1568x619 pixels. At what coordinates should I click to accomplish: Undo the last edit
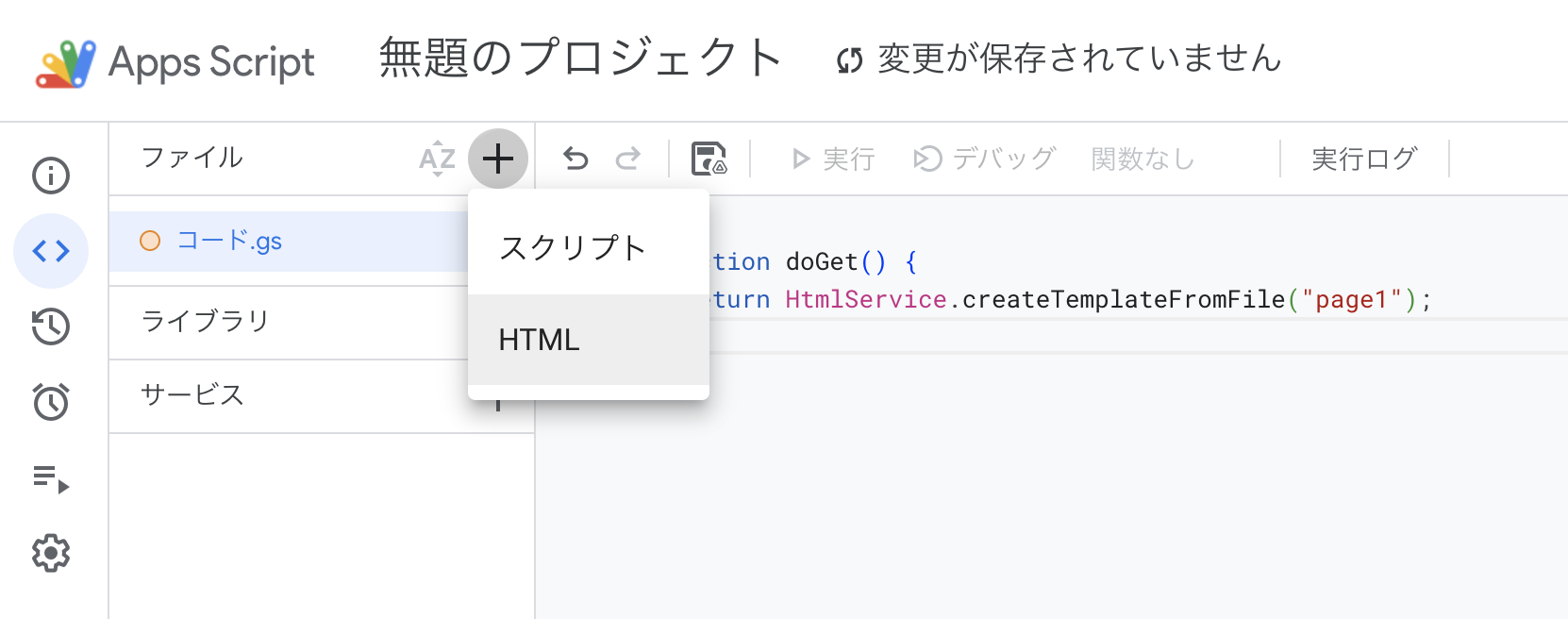[575, 159]
